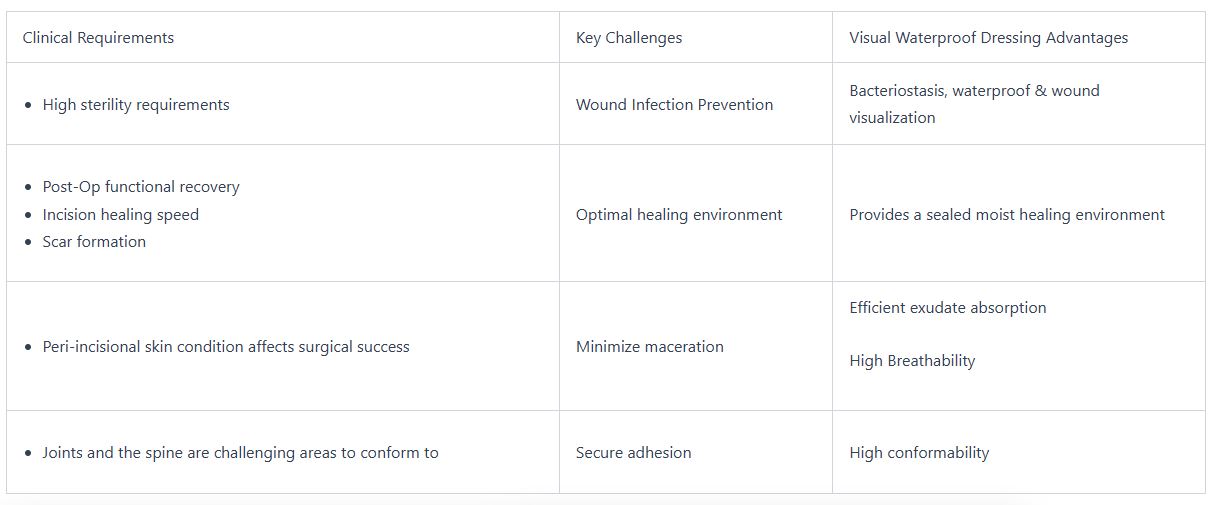Select the Key Challenges column header
Screen dimensions: 1221x505
(x=629, y=38)
